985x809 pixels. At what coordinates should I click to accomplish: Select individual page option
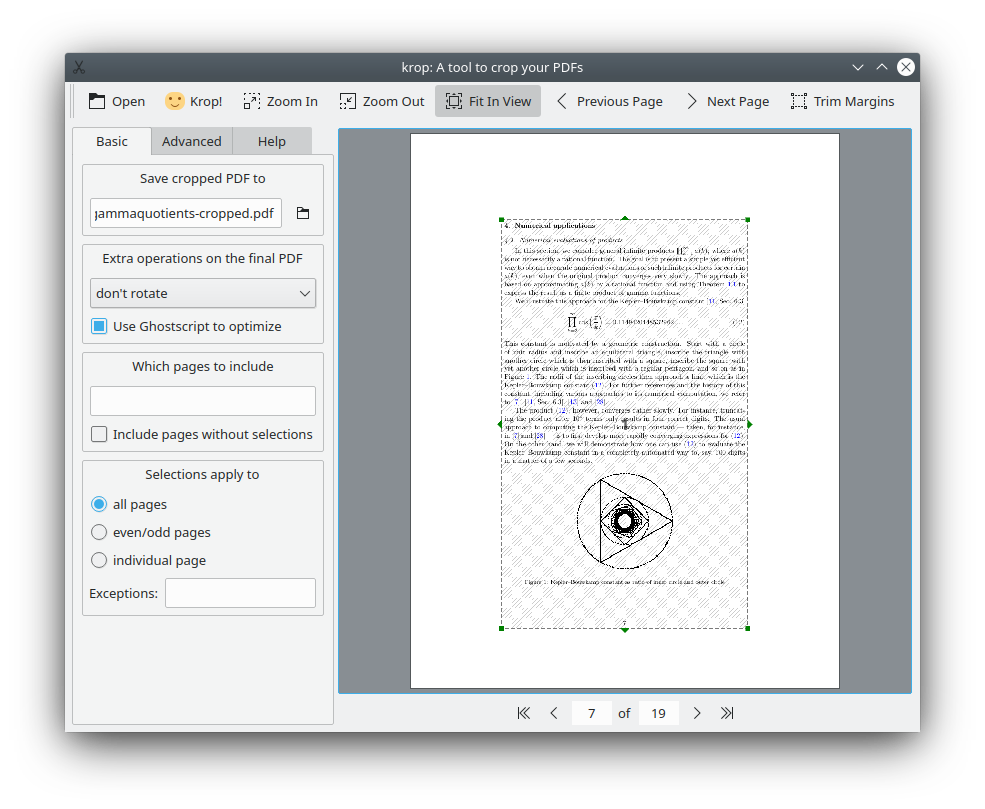(99, 560)
